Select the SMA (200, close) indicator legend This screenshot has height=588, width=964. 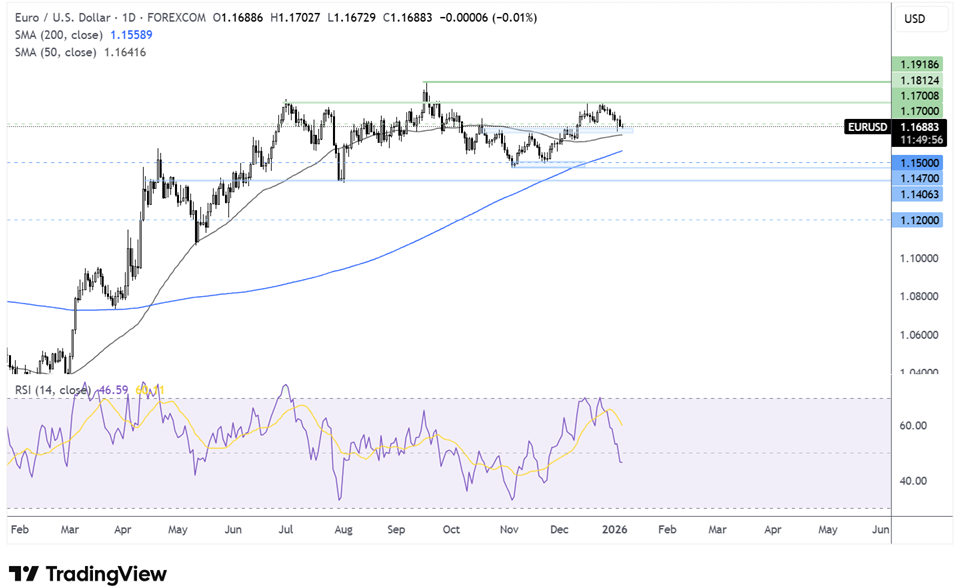(x=84, y=35)
